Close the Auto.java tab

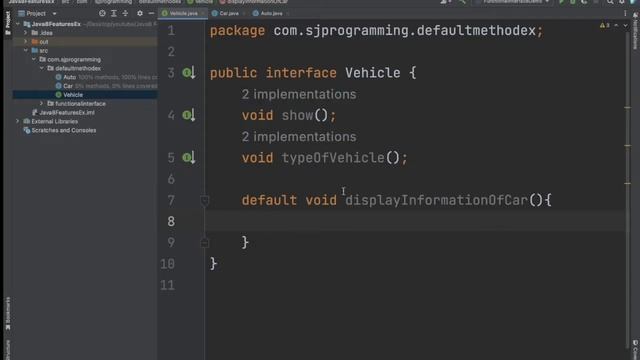click(x=288, y=13)
